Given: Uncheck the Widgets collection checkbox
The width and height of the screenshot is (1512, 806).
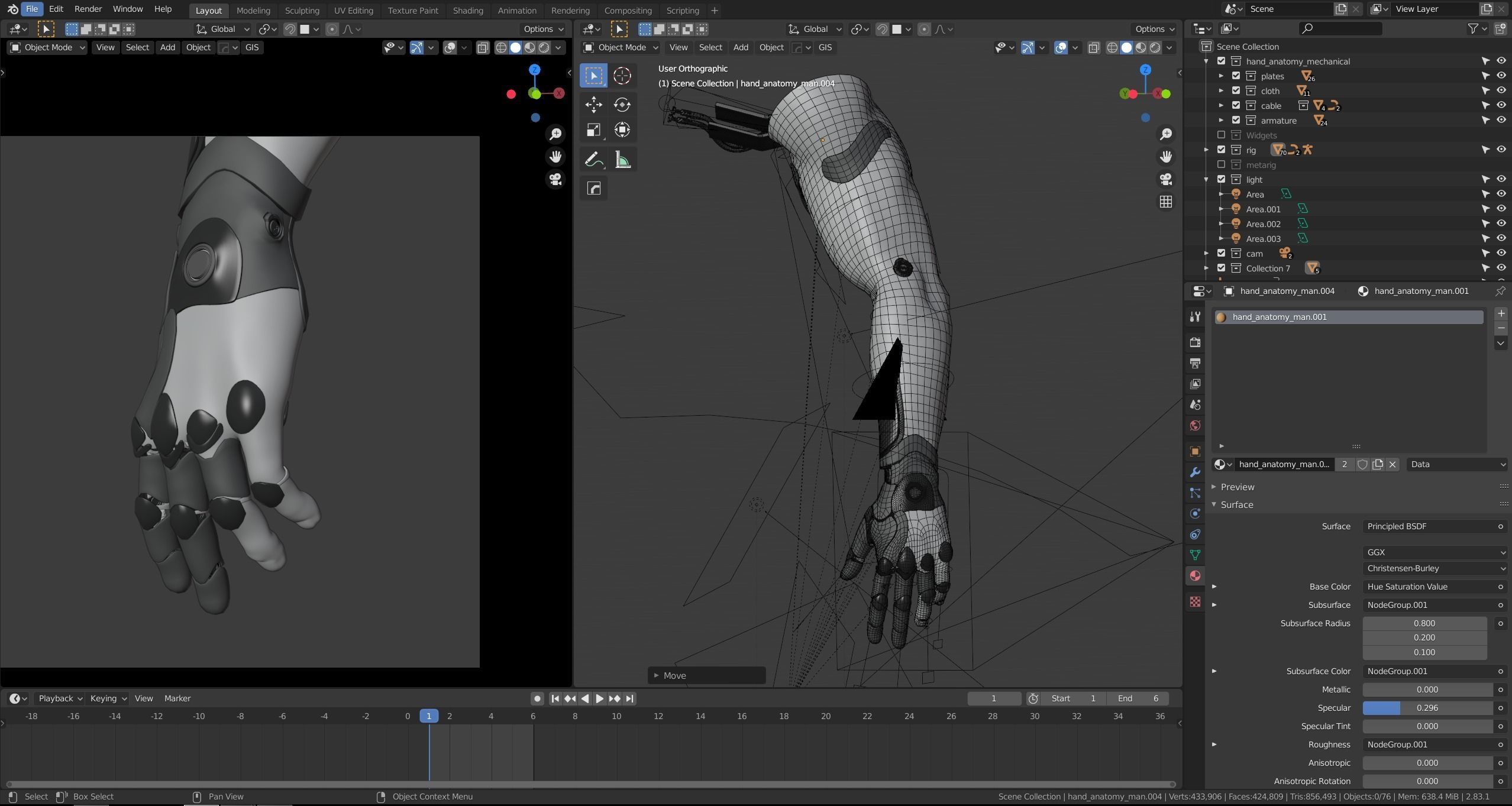Looking at the screenshot, I should click(x=1220, y=135).
